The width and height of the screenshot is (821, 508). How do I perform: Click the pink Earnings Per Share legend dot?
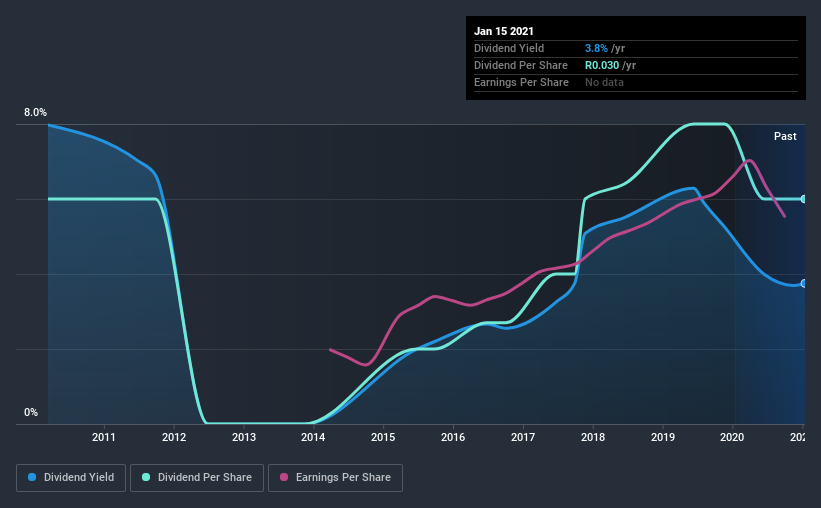284,477
